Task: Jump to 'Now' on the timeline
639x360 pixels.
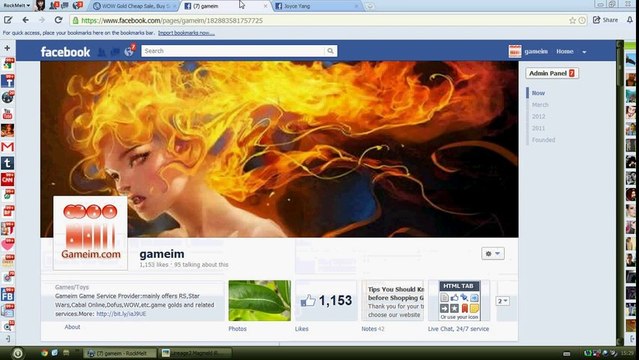Action: (x=538, y=93)
